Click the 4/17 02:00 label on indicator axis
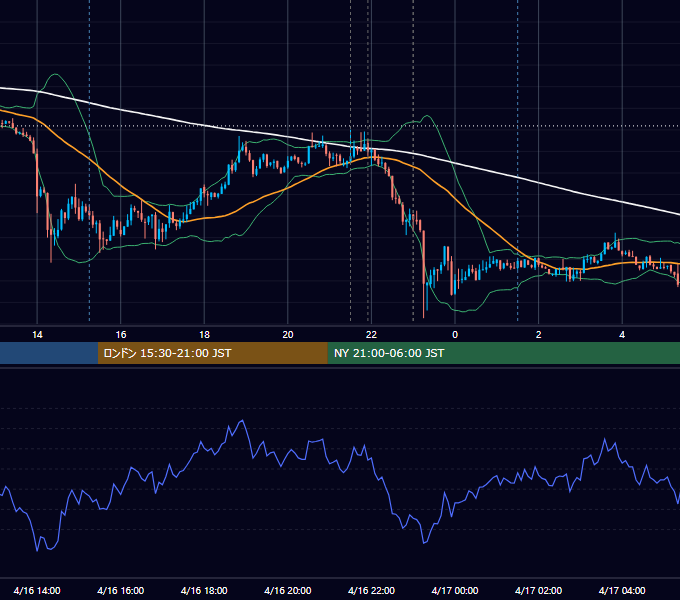680x600 pixels. tap(538, 590)
